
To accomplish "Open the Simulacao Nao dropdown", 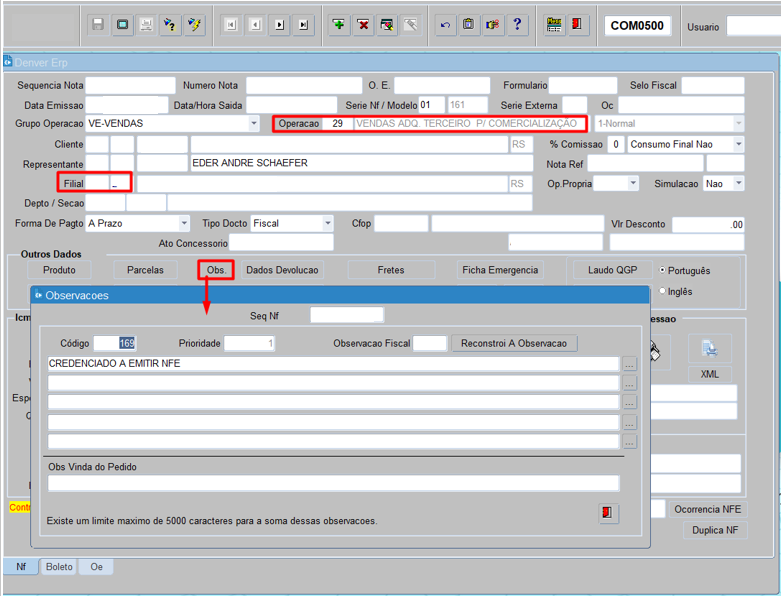I will pos(739,183).
